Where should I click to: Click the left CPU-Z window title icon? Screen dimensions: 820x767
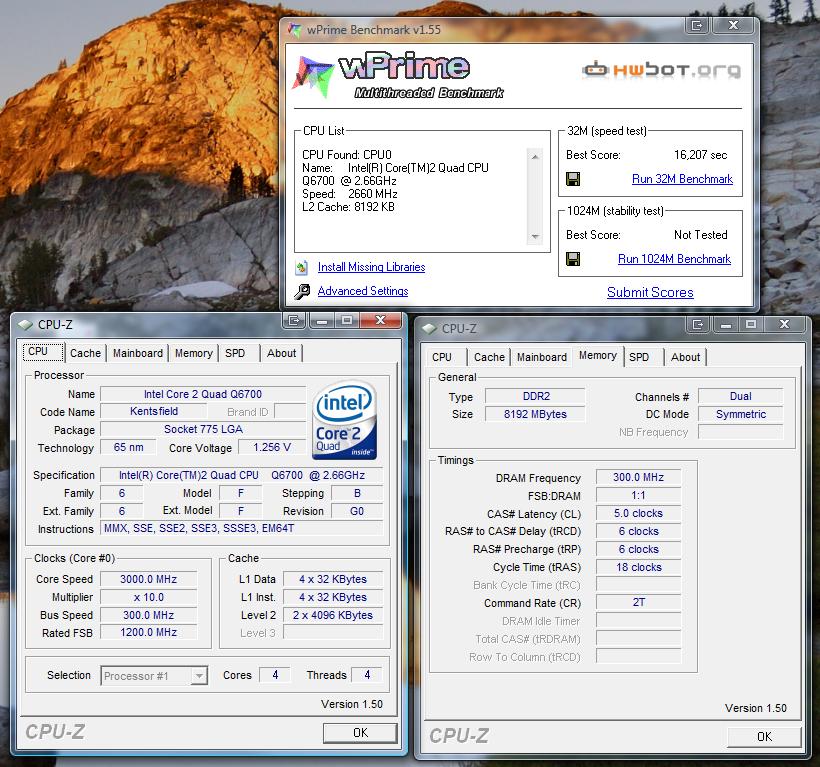[x=26, y=325]
